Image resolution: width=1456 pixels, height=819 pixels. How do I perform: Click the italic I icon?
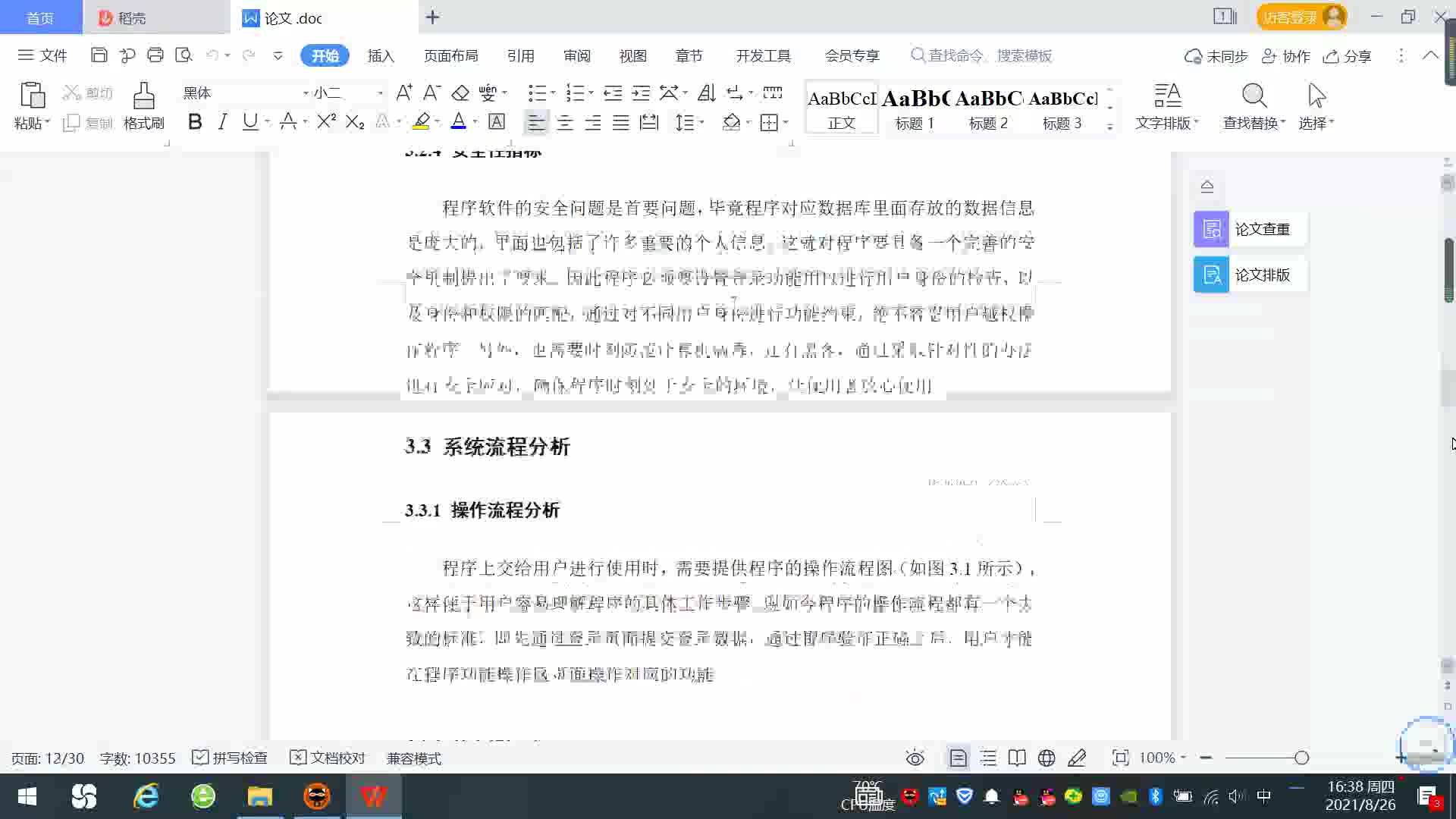click(222, 122)
